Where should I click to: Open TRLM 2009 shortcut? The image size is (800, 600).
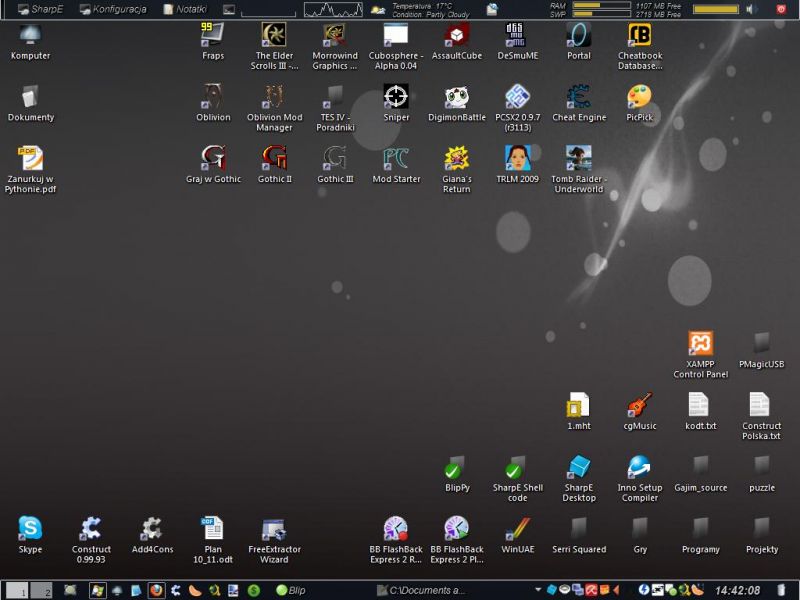coord(517,165)
